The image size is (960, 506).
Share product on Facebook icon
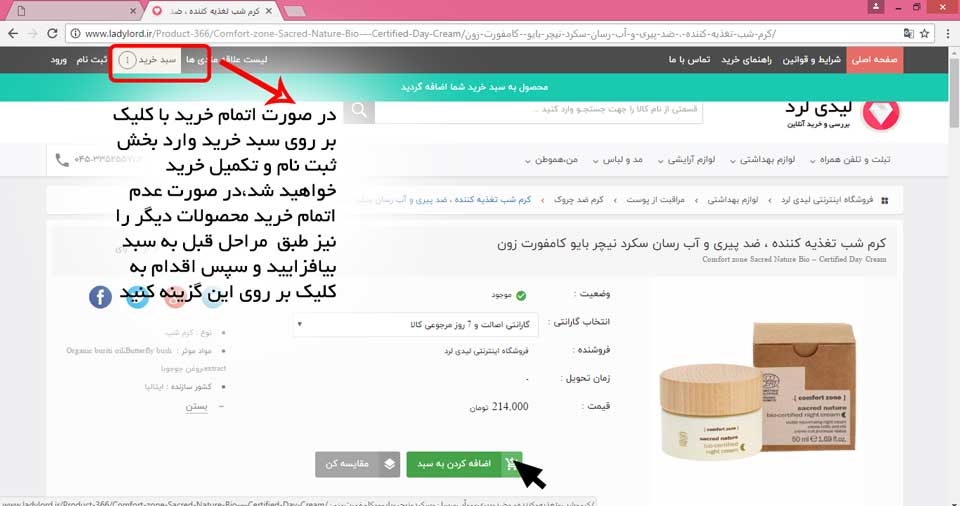click(x=100, y=297)
